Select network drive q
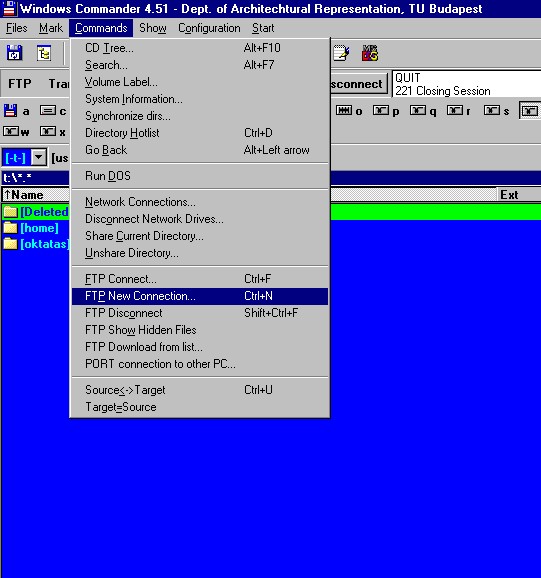541x578 pixels. (x=423, y=111)
